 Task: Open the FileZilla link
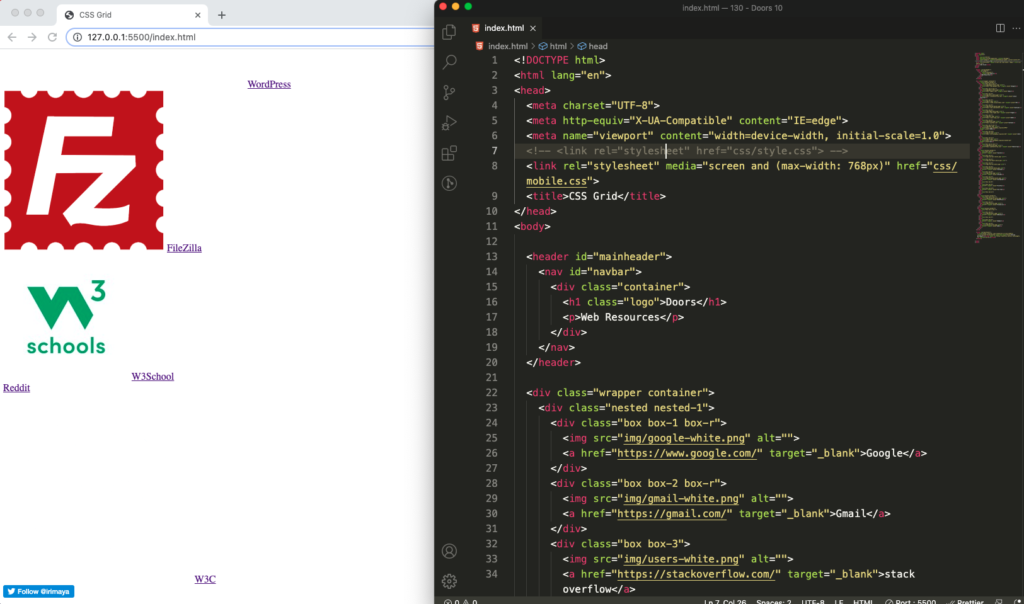pyautogui.click(x=184, y=248)
